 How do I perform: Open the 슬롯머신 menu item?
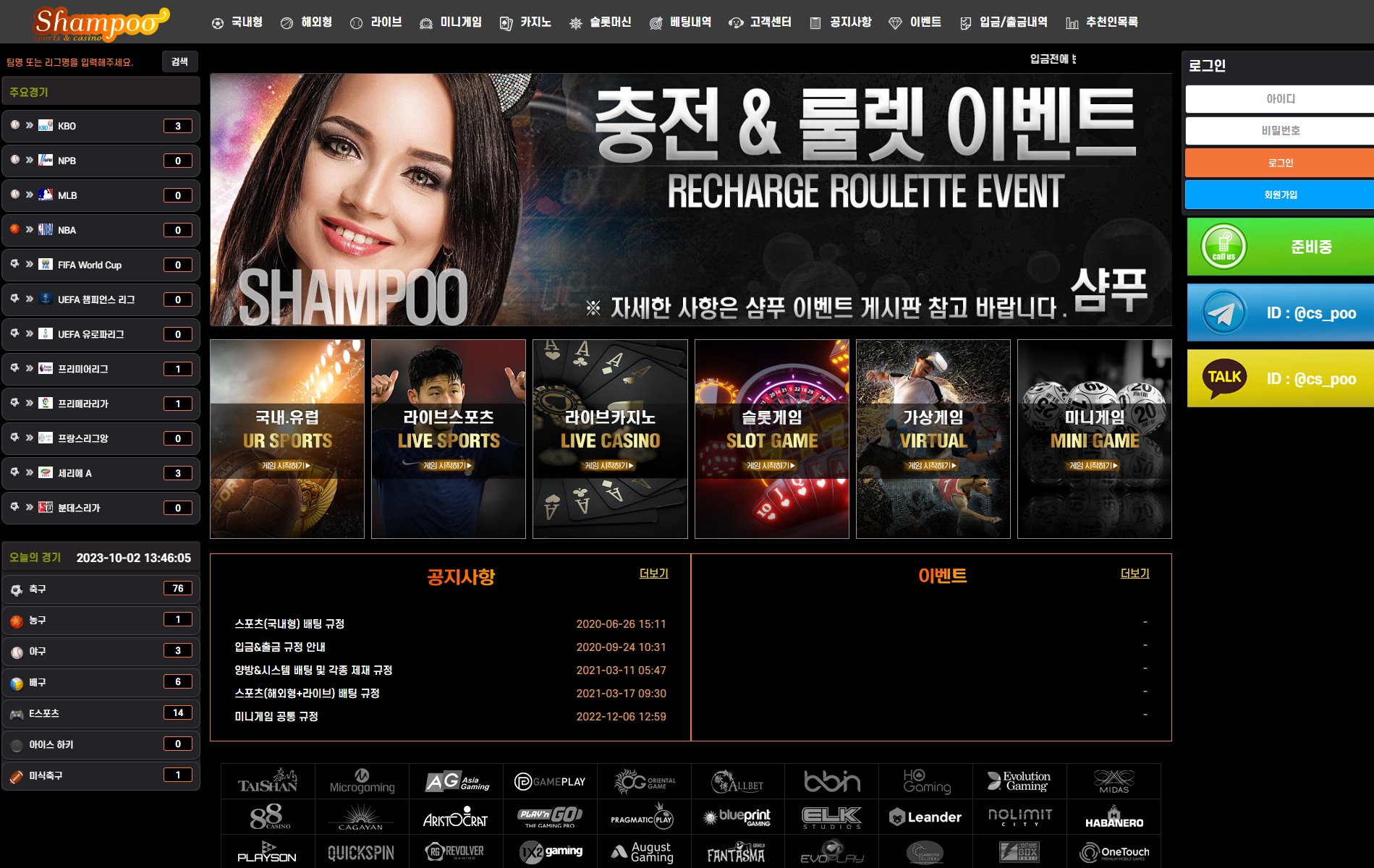click(601, 22)
